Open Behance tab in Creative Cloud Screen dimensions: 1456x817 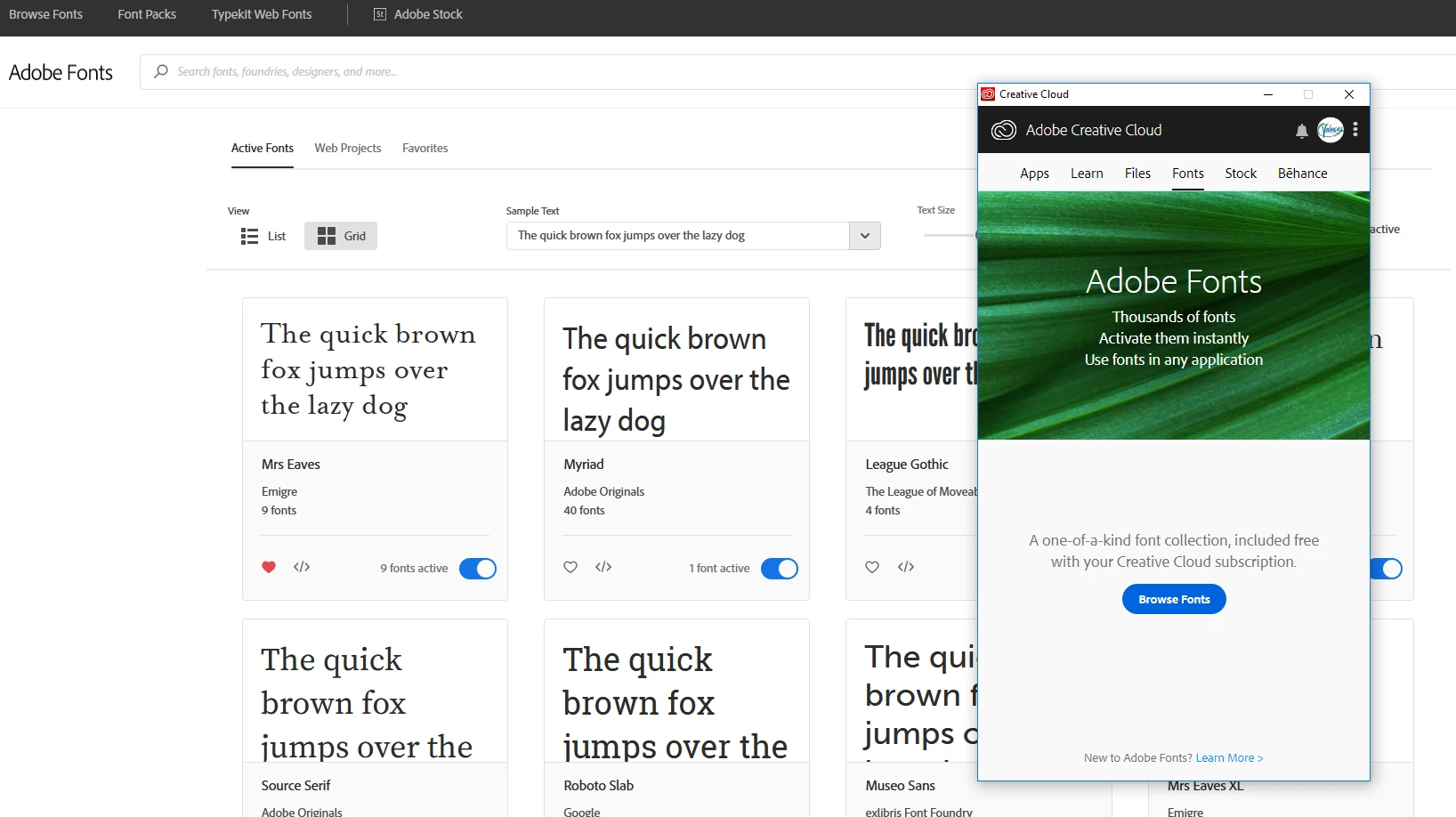click(x=1303, y=174)
